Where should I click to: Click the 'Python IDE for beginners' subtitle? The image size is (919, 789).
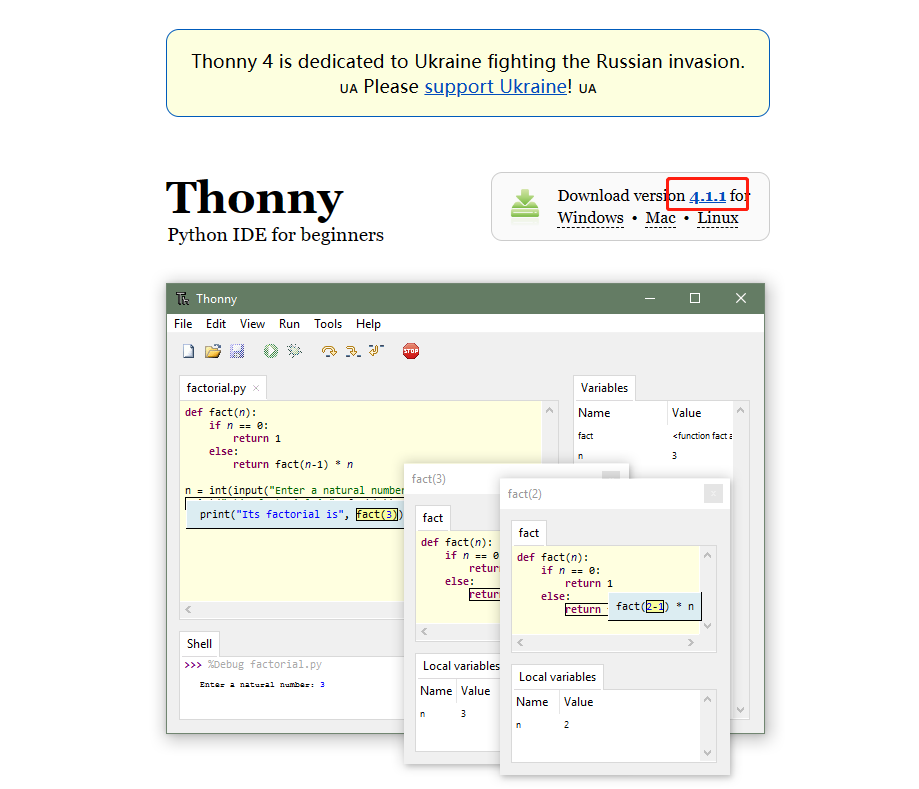pos(275,234)
